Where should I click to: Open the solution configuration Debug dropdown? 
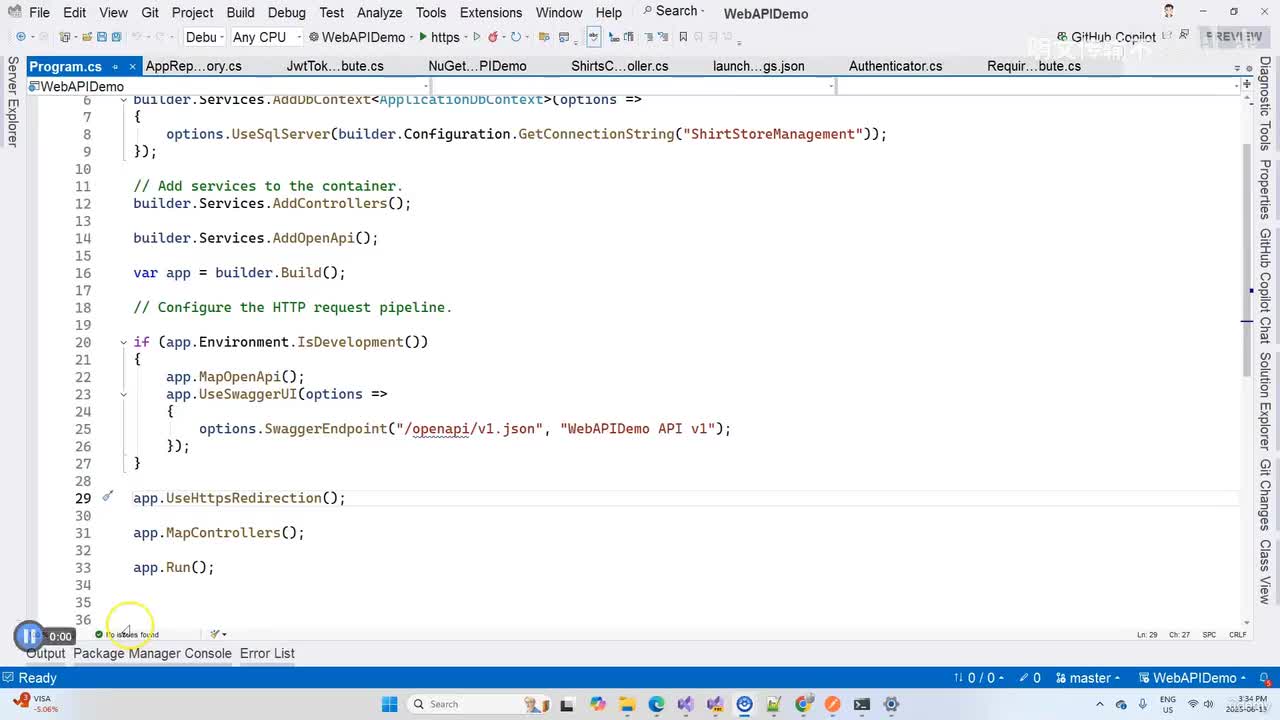205,37
